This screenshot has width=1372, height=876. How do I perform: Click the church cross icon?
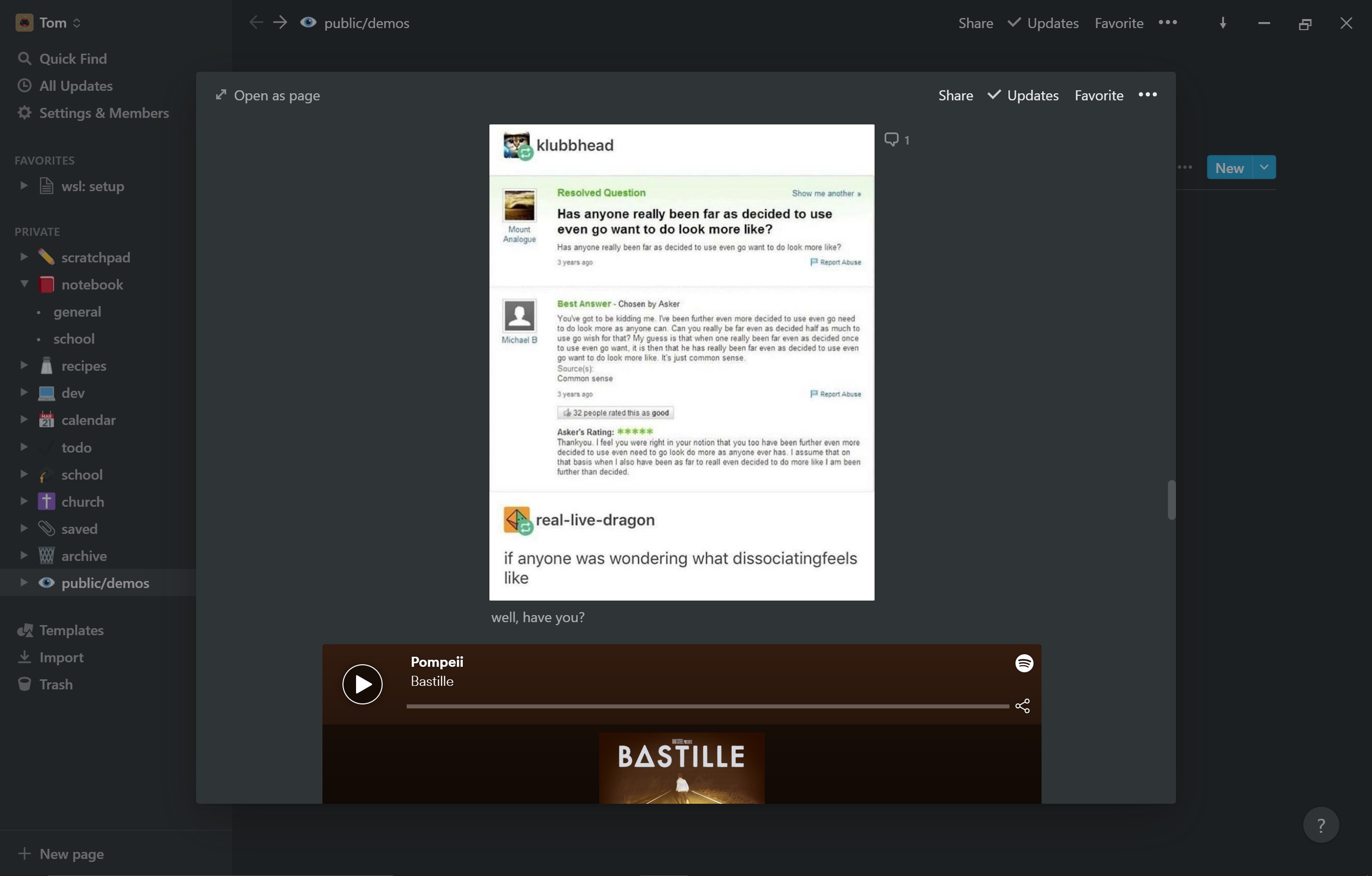46,502
